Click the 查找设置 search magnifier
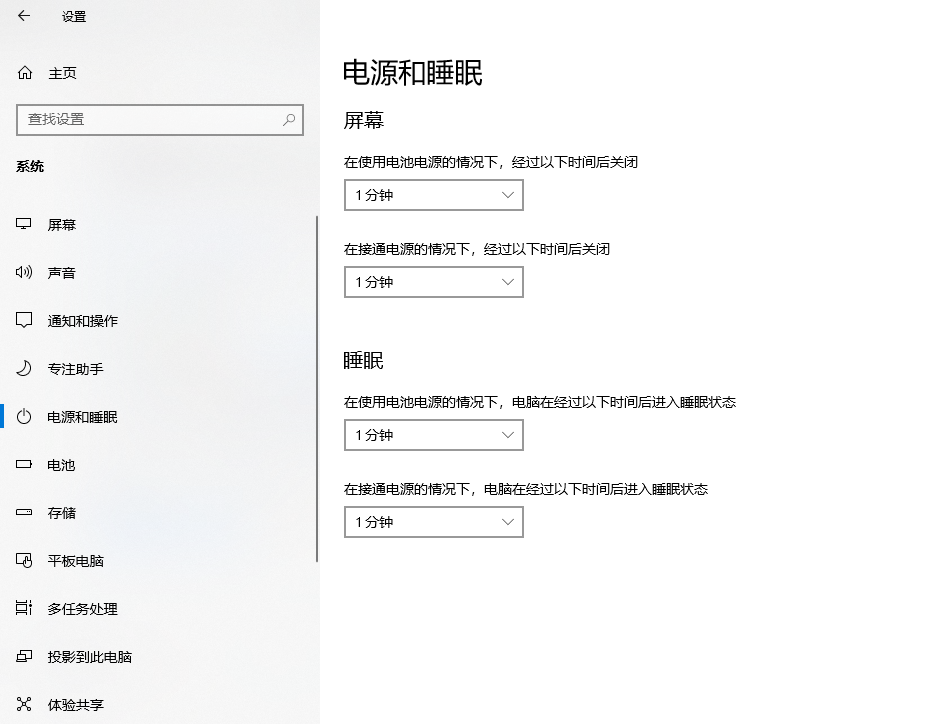This screenshot has width=935, height=724. (x=290, y=119)
